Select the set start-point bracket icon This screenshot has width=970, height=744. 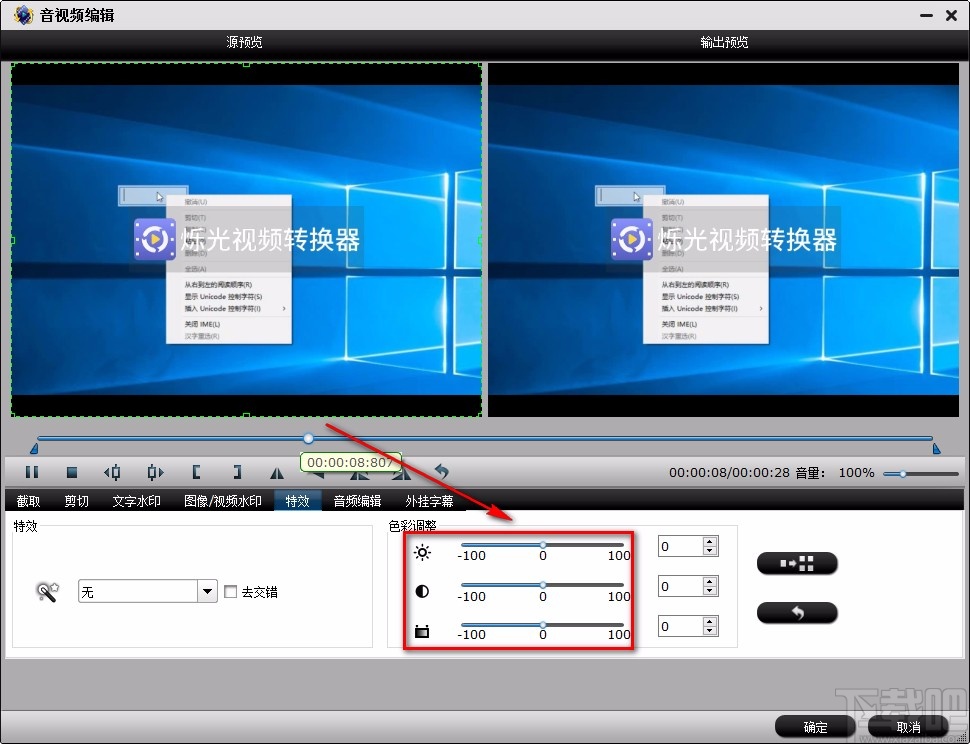(x=195, y=471)
